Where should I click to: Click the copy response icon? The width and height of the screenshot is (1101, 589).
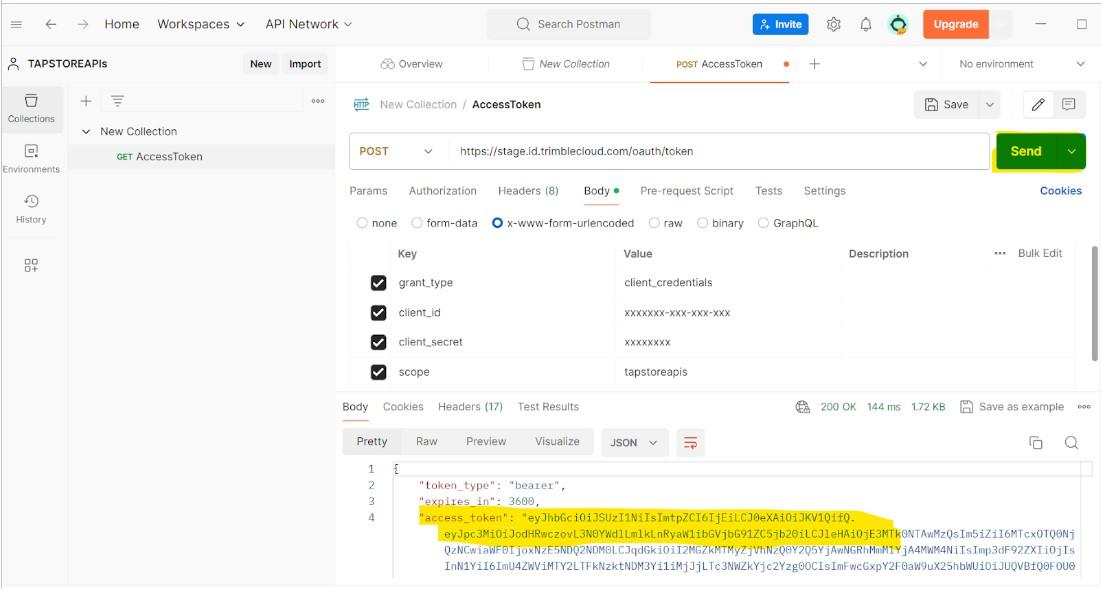1036,442
